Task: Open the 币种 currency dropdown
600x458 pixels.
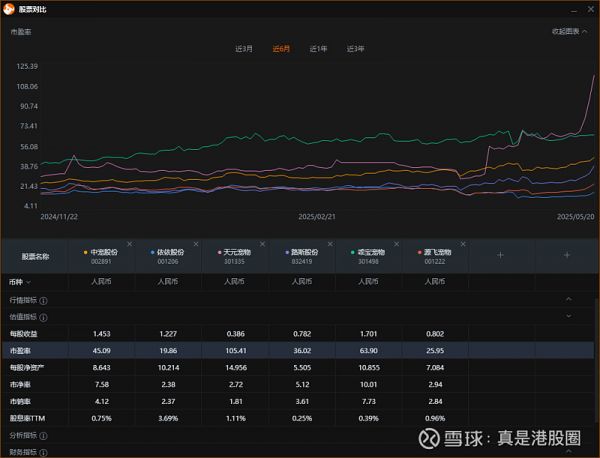Action: click(20, 282)
